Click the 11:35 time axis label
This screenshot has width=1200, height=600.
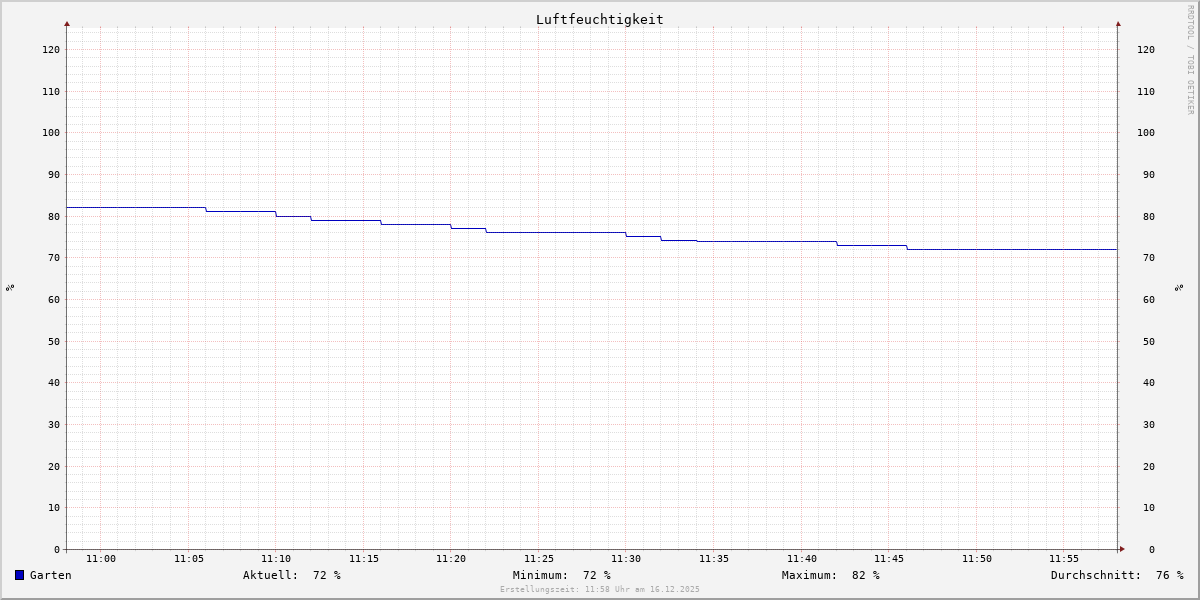tap(714, 559)
